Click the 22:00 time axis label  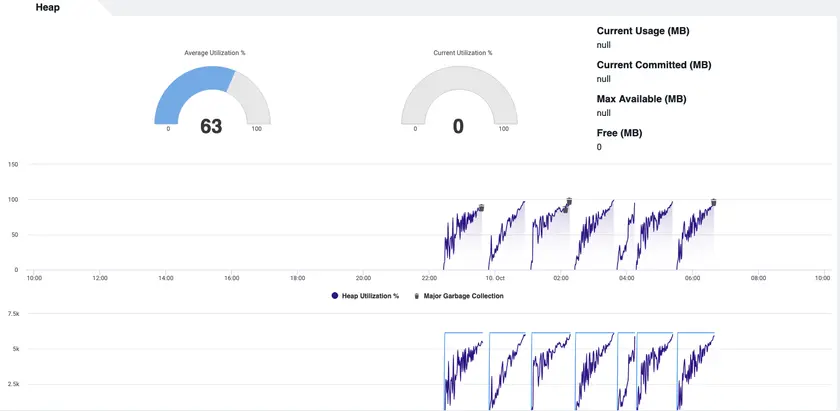pos(429,278)
